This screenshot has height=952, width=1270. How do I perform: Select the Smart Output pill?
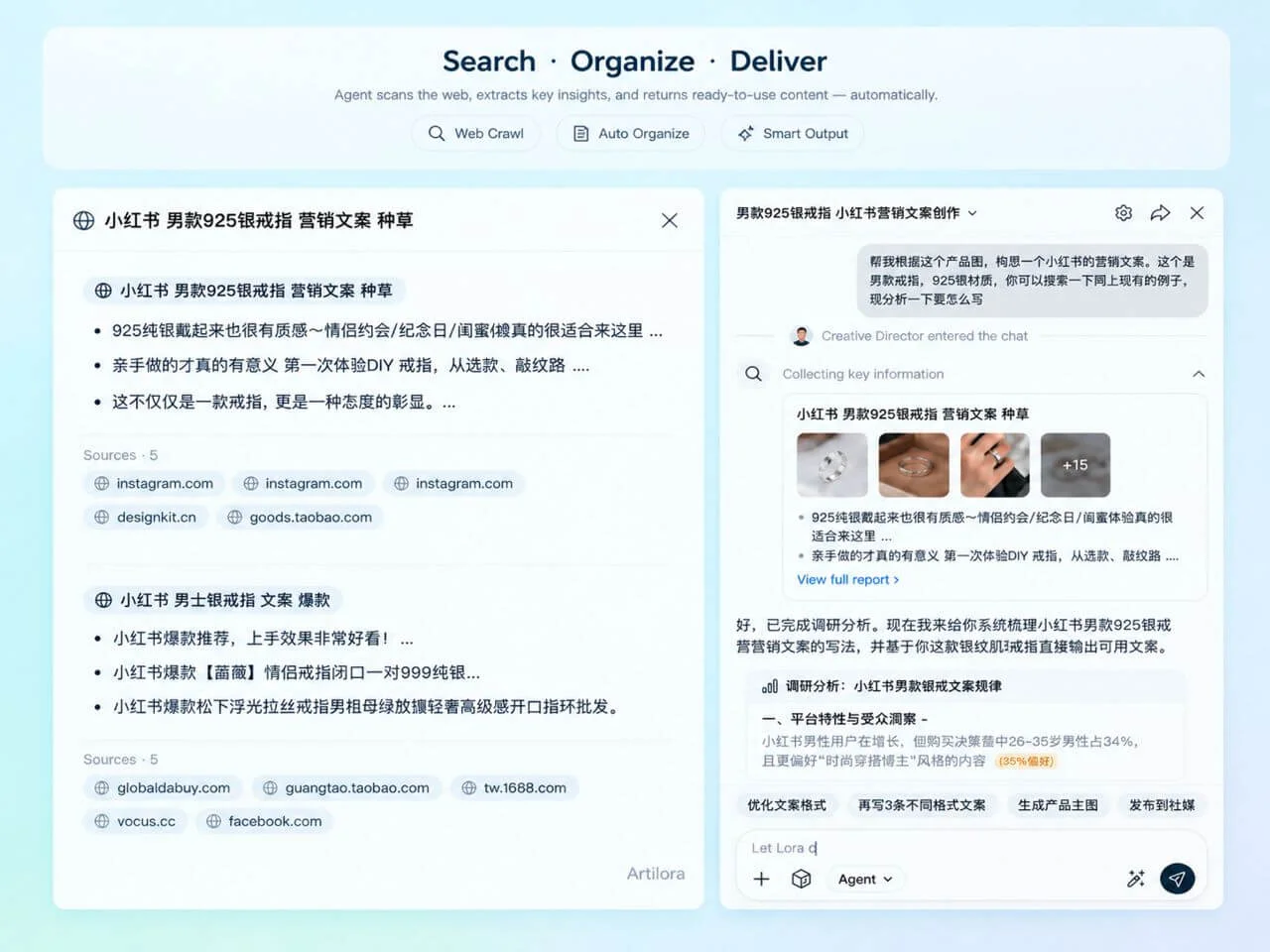pyautogui.click(x=793, y=133)
